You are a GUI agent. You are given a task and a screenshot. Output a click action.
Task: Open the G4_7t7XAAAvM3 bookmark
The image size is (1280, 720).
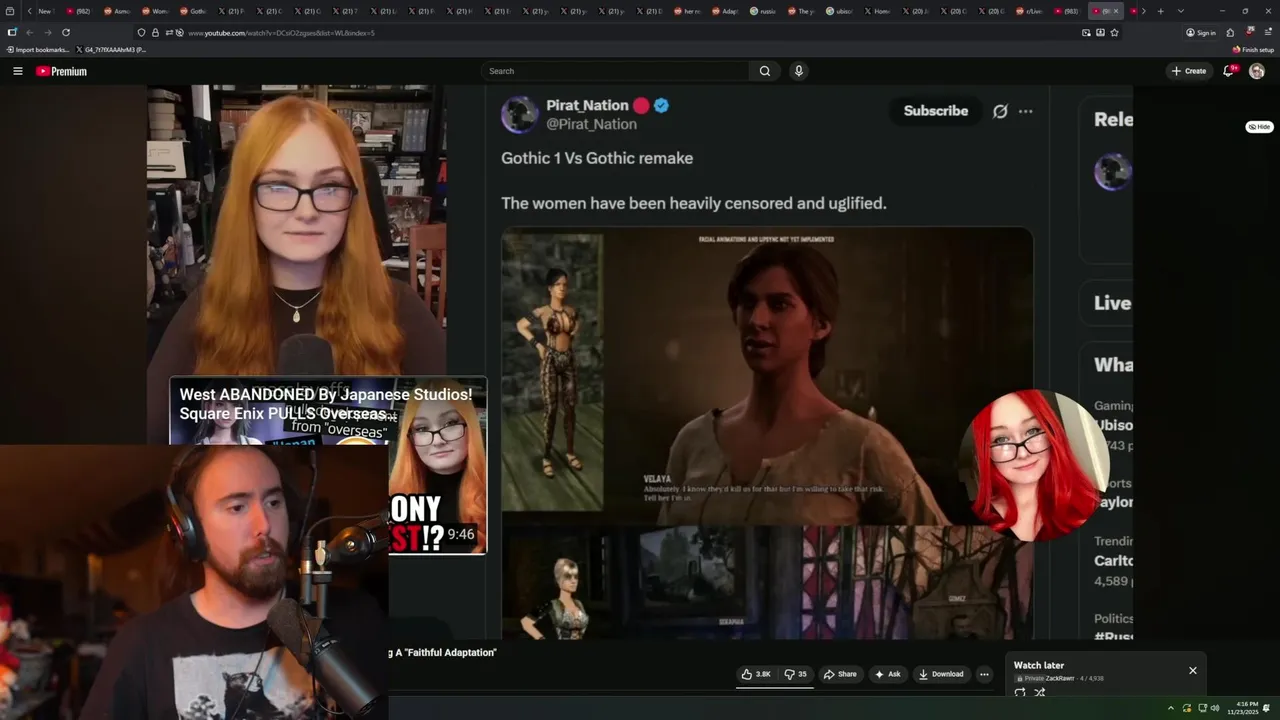coord(111,49)
